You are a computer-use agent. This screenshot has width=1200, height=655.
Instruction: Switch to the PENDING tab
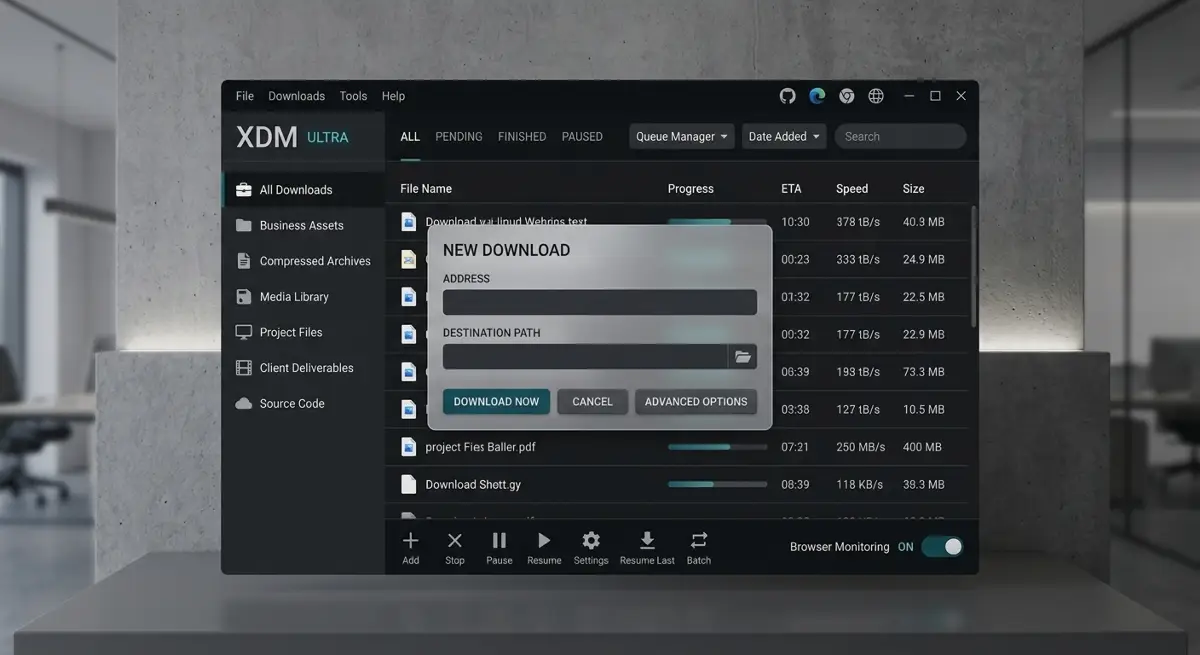pyautogui.click(x=459, y=137)
